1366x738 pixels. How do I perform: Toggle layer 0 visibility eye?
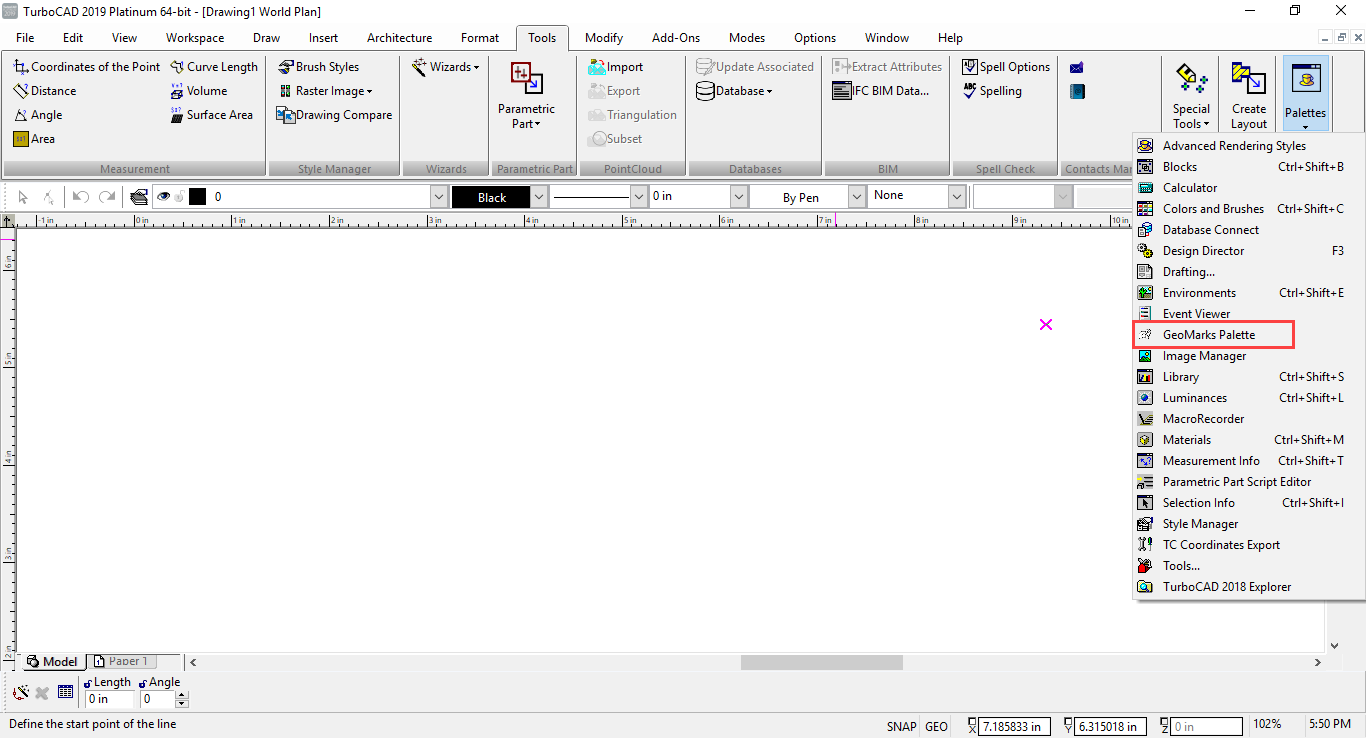(163, 197)
